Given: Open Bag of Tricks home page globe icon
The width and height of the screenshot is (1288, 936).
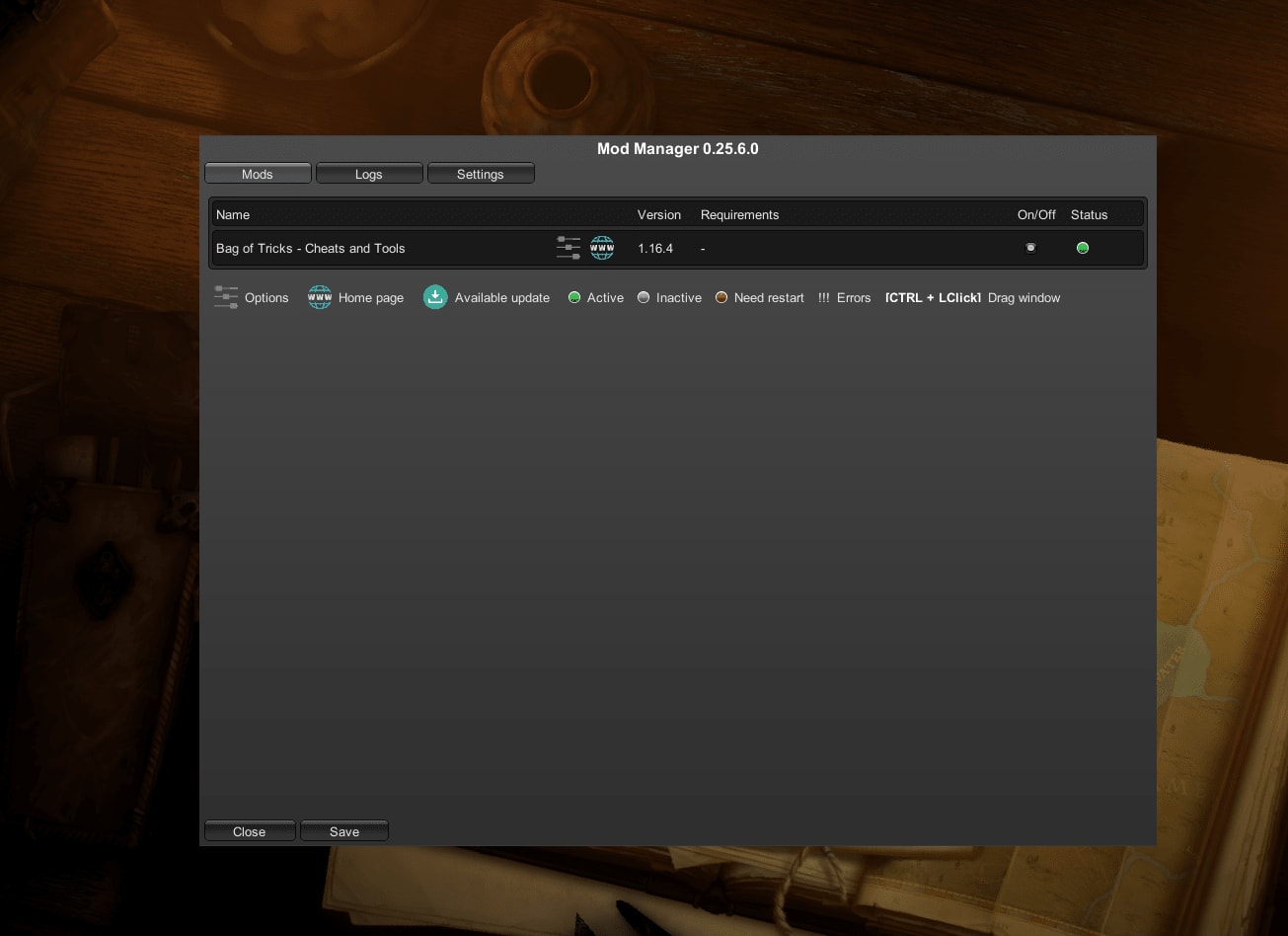Looking at the screenshot, I should 602,248.
